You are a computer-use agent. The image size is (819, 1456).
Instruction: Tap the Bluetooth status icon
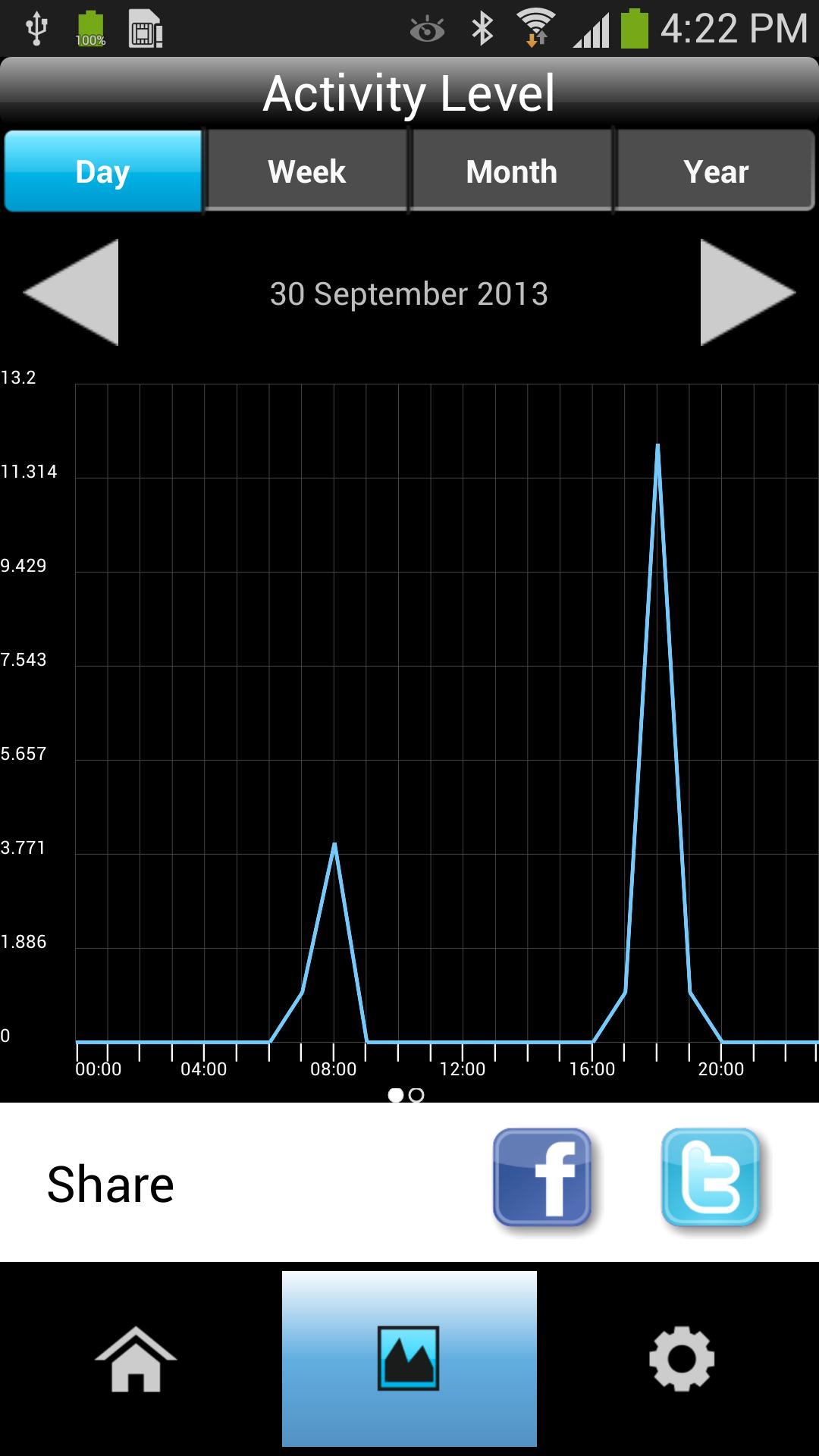(x=482, y=30)
